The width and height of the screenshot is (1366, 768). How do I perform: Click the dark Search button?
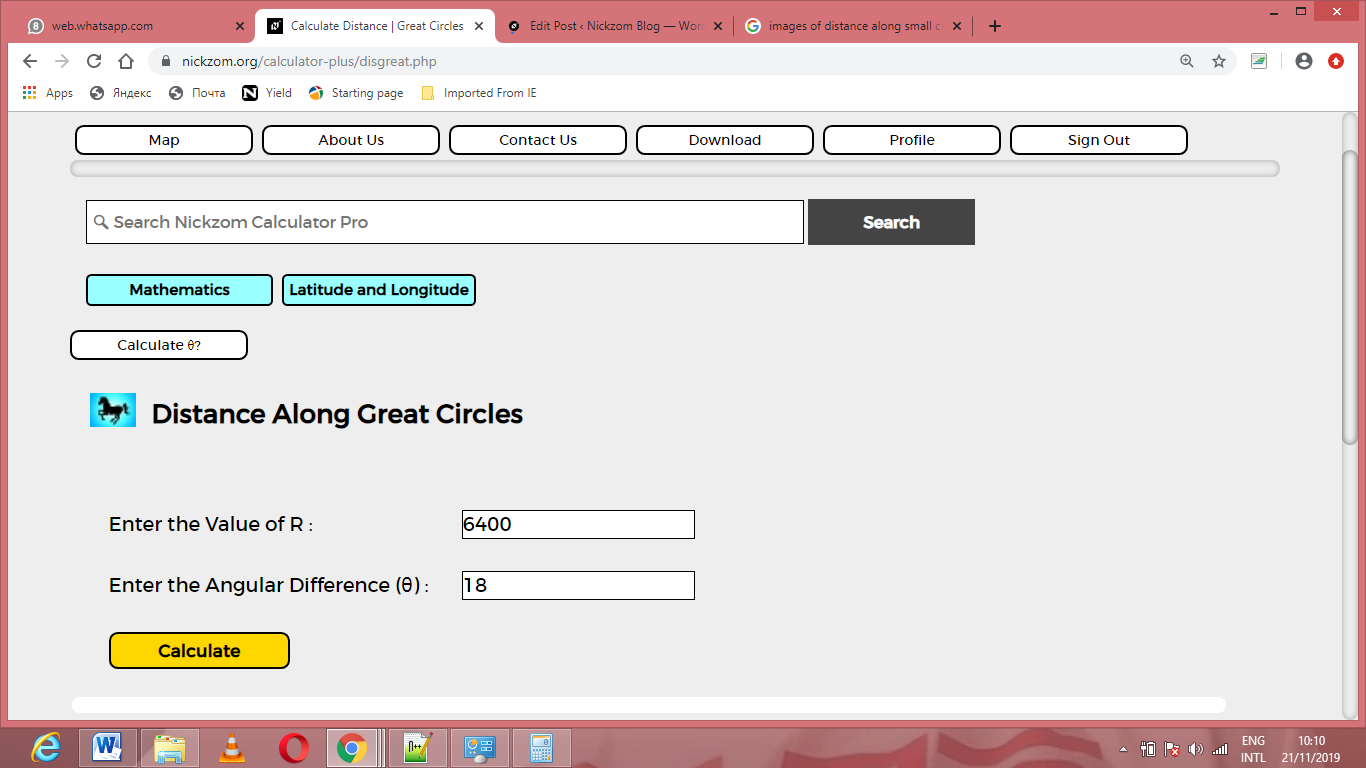click(x=891, y=222)
